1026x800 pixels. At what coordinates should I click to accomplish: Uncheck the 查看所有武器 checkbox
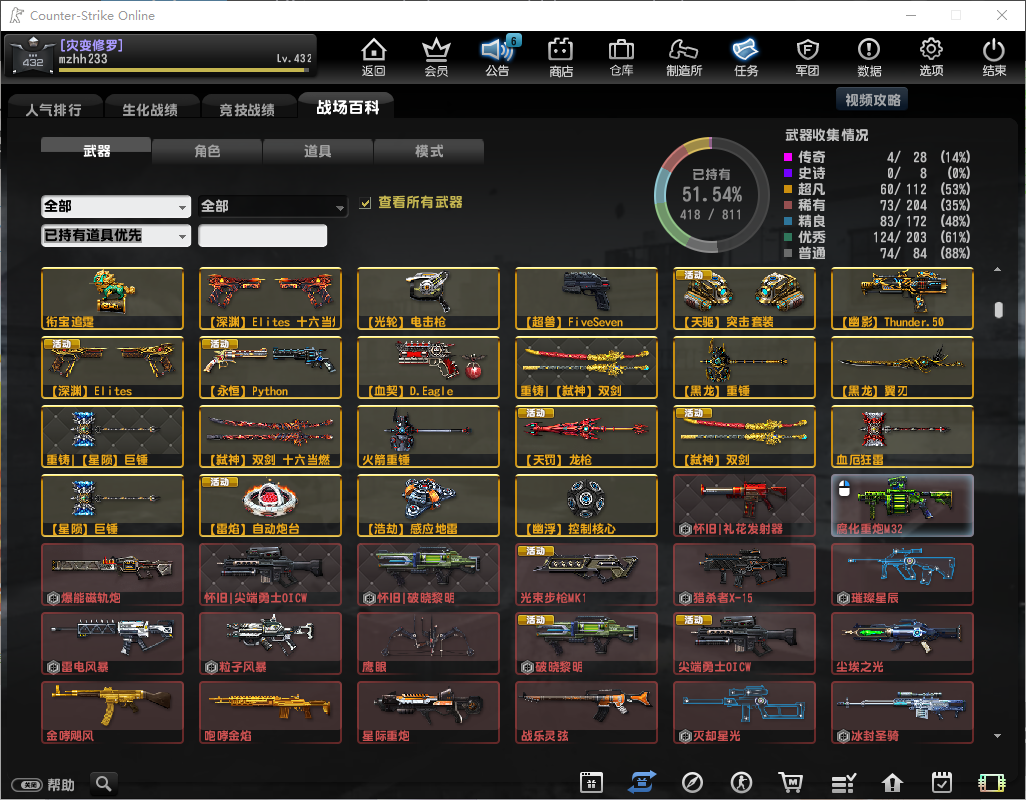366,203
